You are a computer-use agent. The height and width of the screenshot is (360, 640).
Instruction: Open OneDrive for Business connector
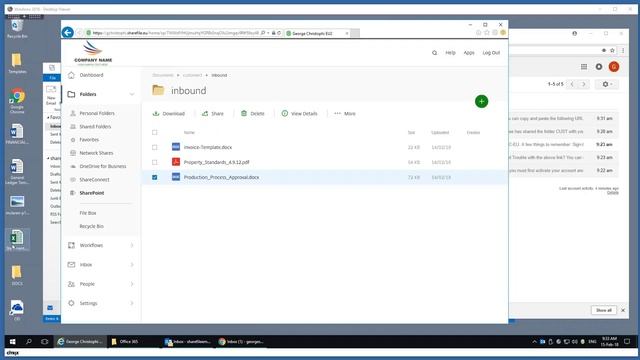point(103,166)
